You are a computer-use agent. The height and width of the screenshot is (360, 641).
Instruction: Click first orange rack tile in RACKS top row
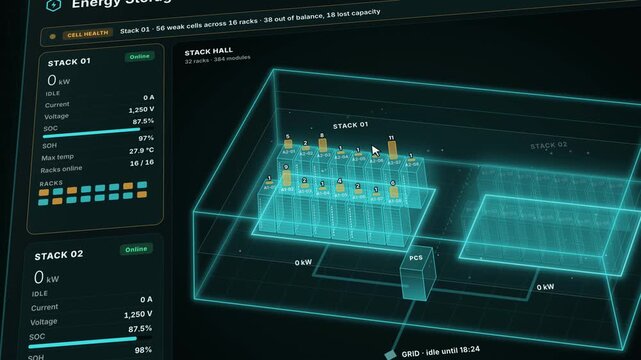tap(44, 192)
